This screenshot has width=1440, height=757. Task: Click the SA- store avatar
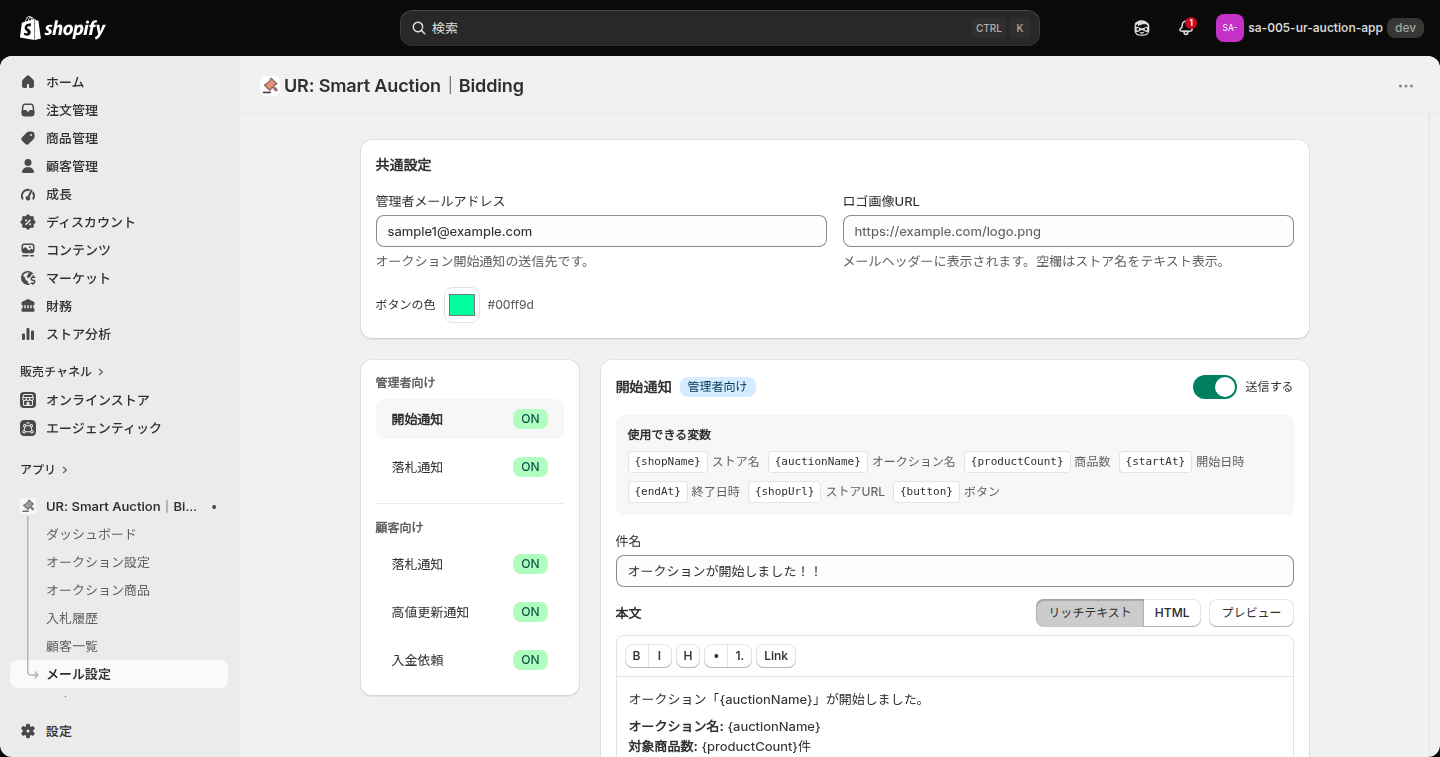(x=1229, y=28)
